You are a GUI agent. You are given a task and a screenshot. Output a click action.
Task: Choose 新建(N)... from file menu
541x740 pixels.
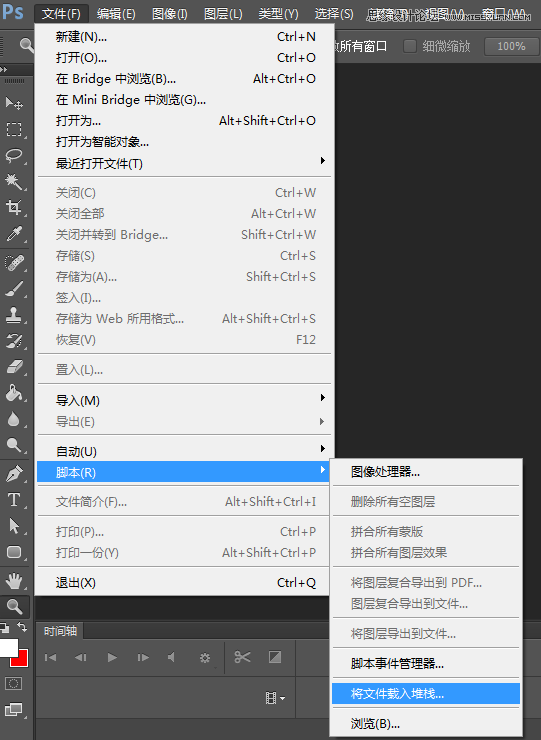[185, 36]
